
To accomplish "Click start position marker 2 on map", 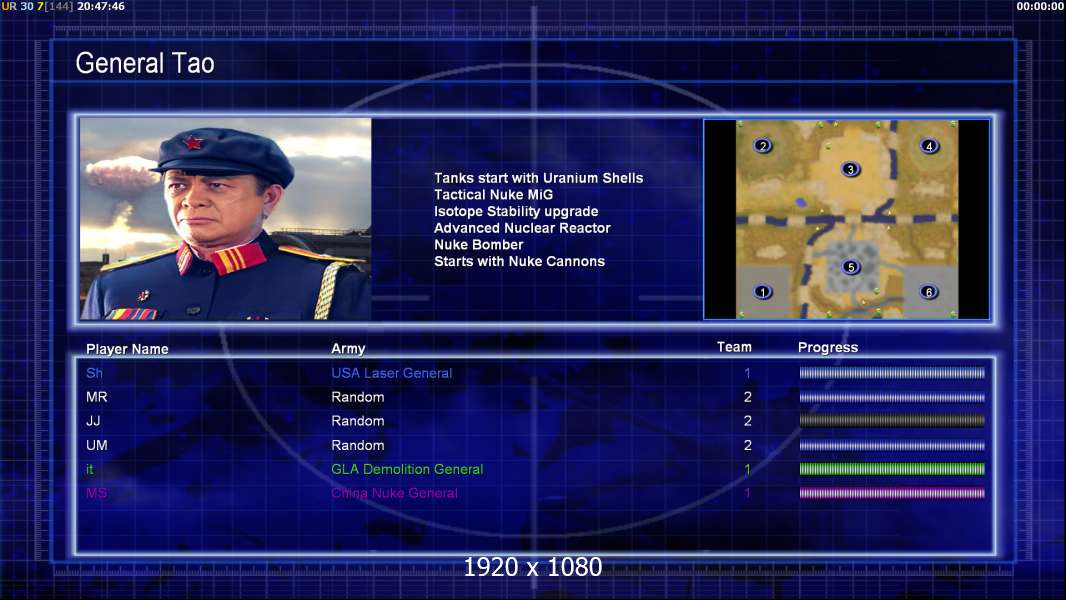I will pyautogui.click(x=763, y=145).
